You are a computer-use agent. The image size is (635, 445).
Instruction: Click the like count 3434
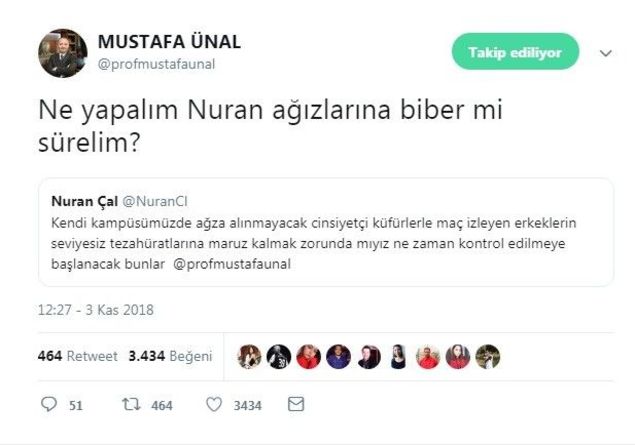[247, 405]
